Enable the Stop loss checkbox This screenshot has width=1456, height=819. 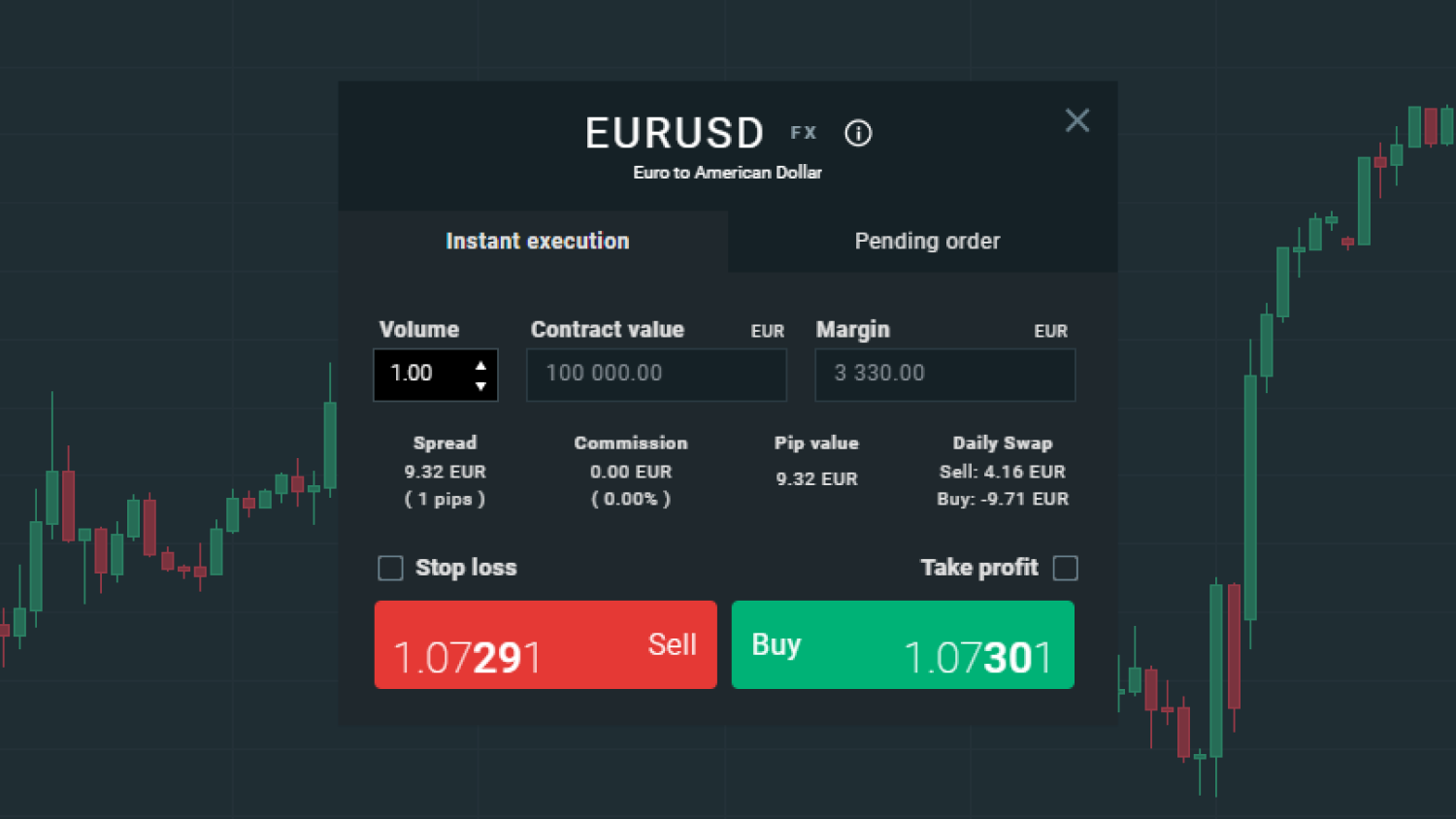point(390,568)
